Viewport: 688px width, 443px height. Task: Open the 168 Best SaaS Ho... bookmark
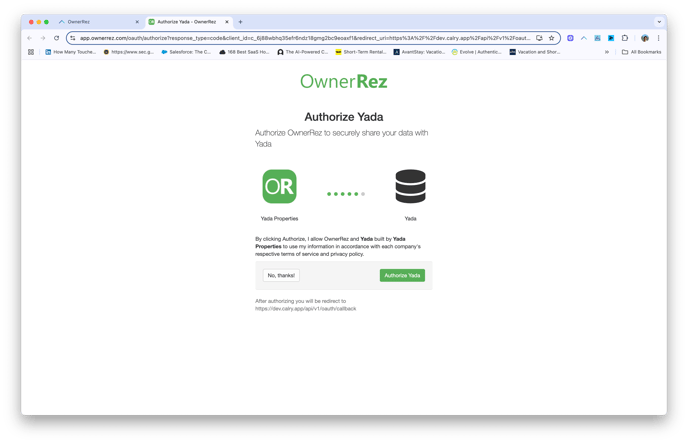click(244, 52)
